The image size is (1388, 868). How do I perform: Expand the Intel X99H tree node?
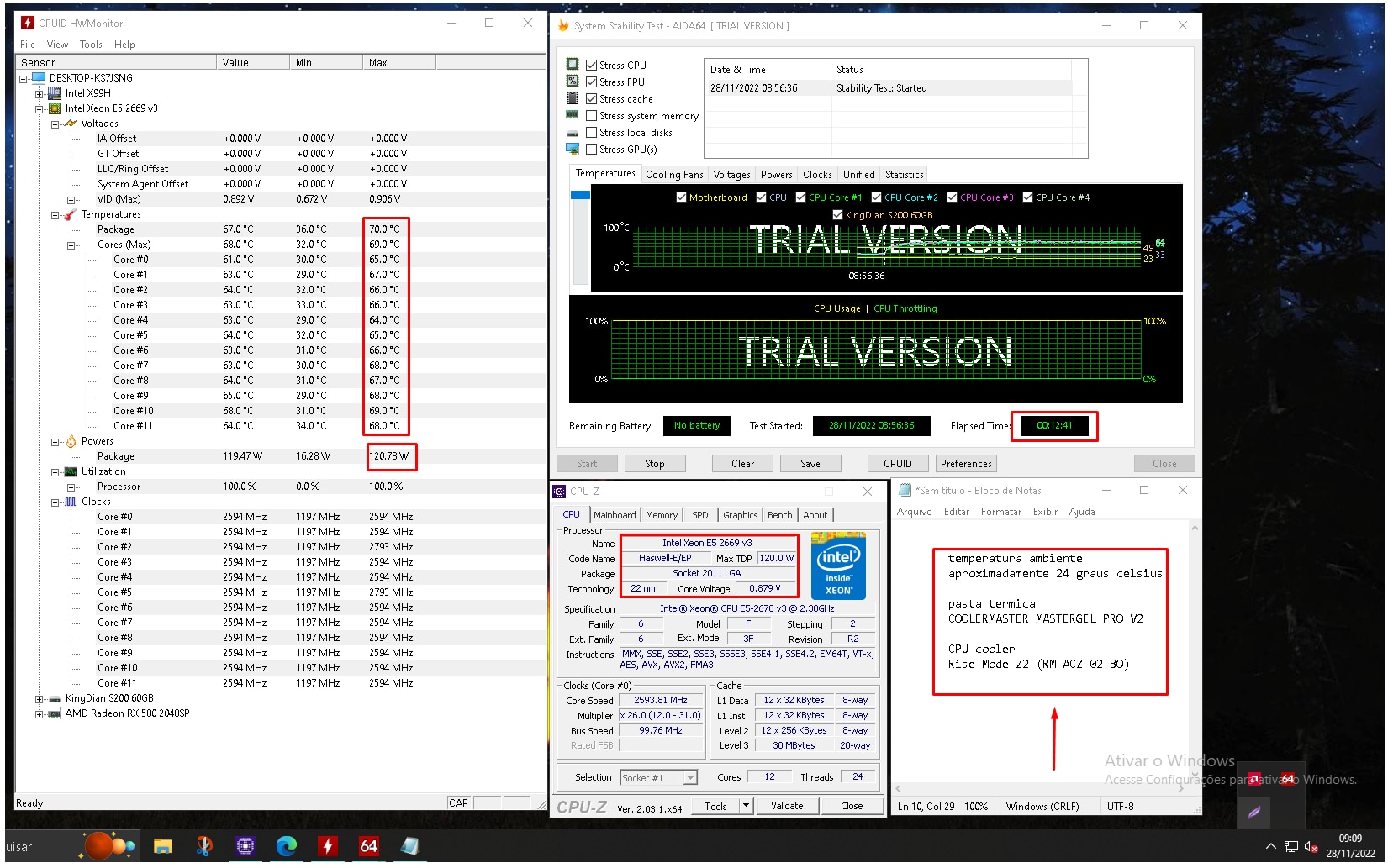(39, 93)
